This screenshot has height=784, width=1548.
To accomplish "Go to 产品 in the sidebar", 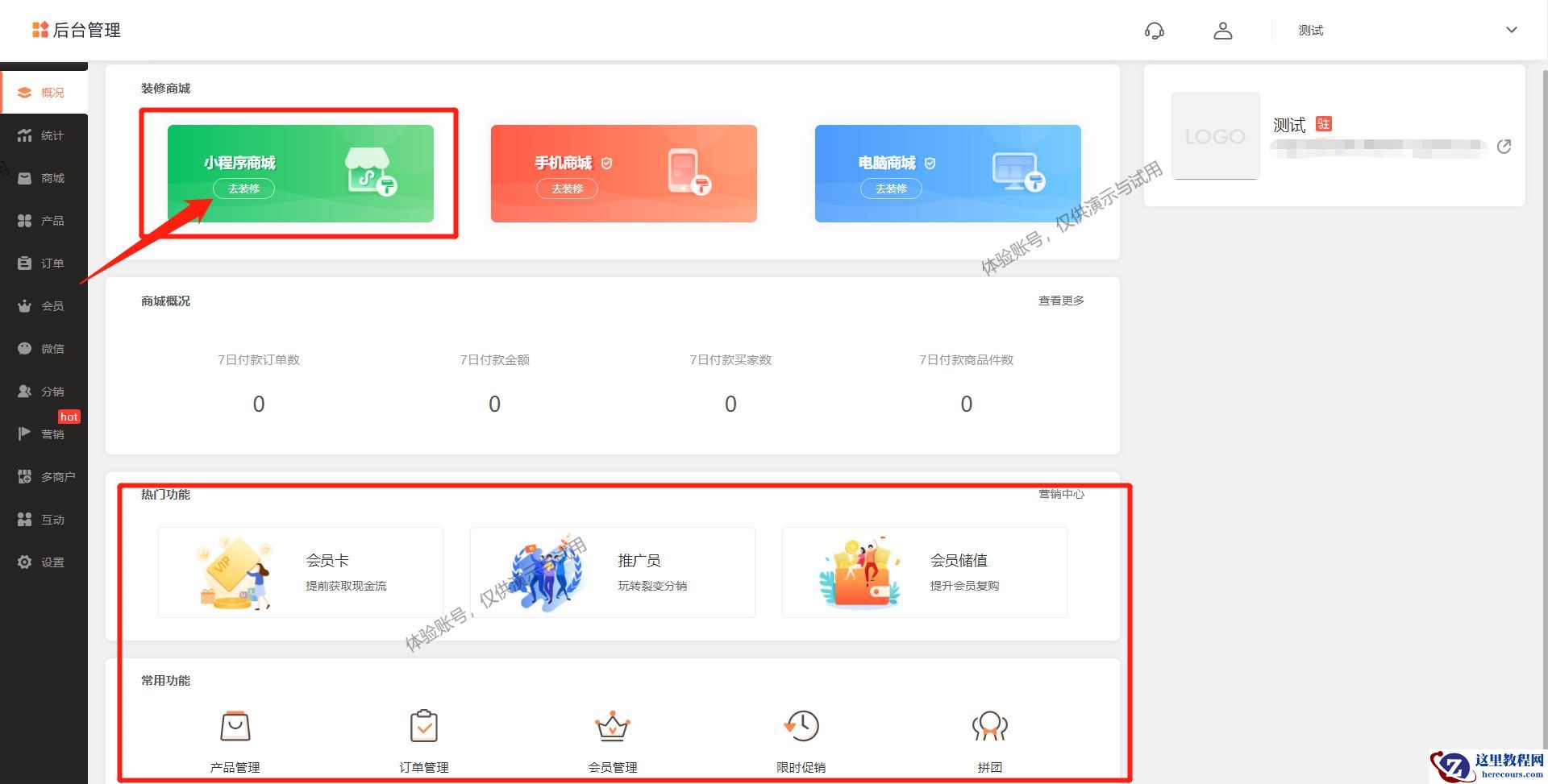I will click(x=44, y=221).
